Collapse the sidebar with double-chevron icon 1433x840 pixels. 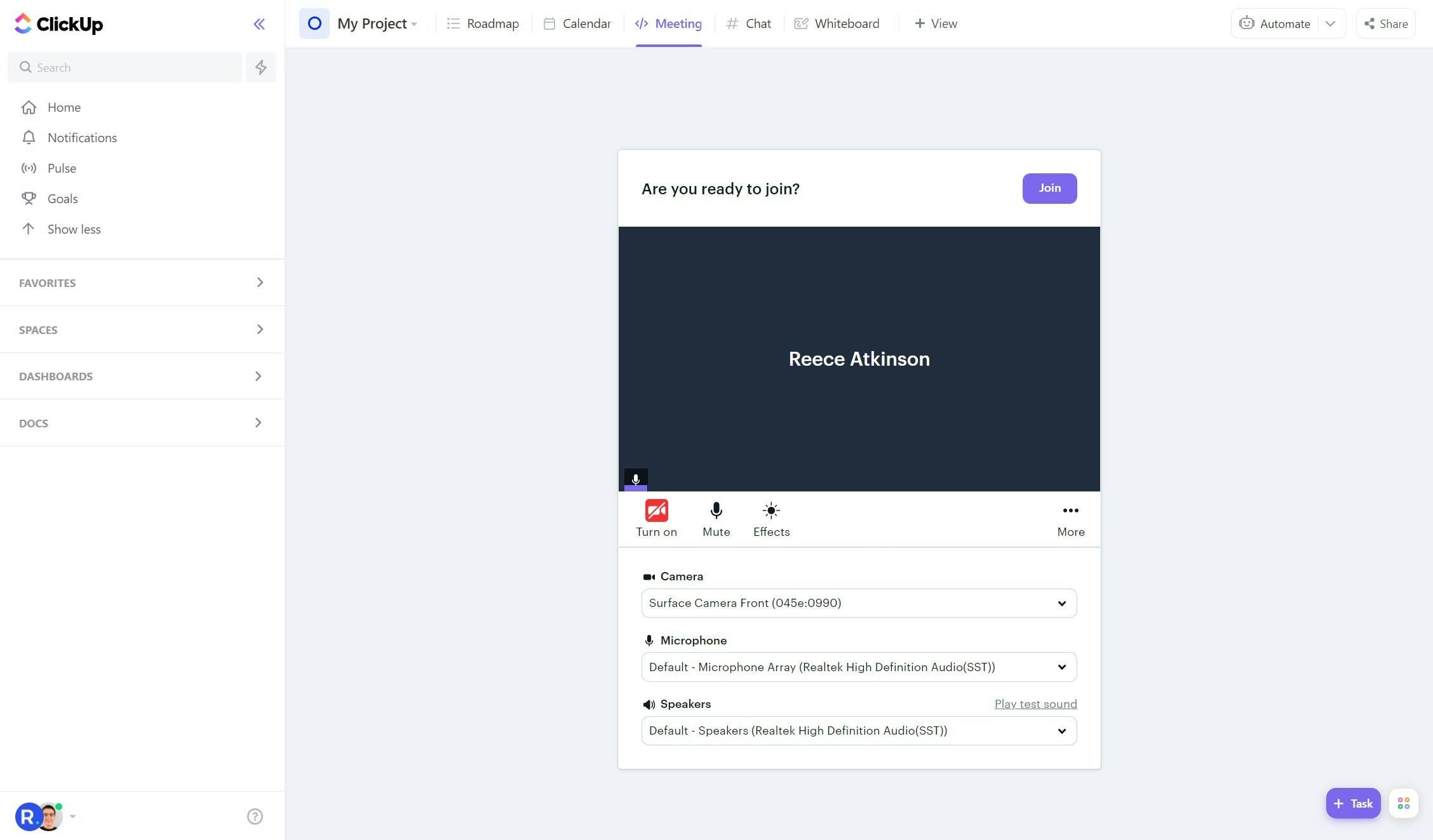click(x=259, y=24)
